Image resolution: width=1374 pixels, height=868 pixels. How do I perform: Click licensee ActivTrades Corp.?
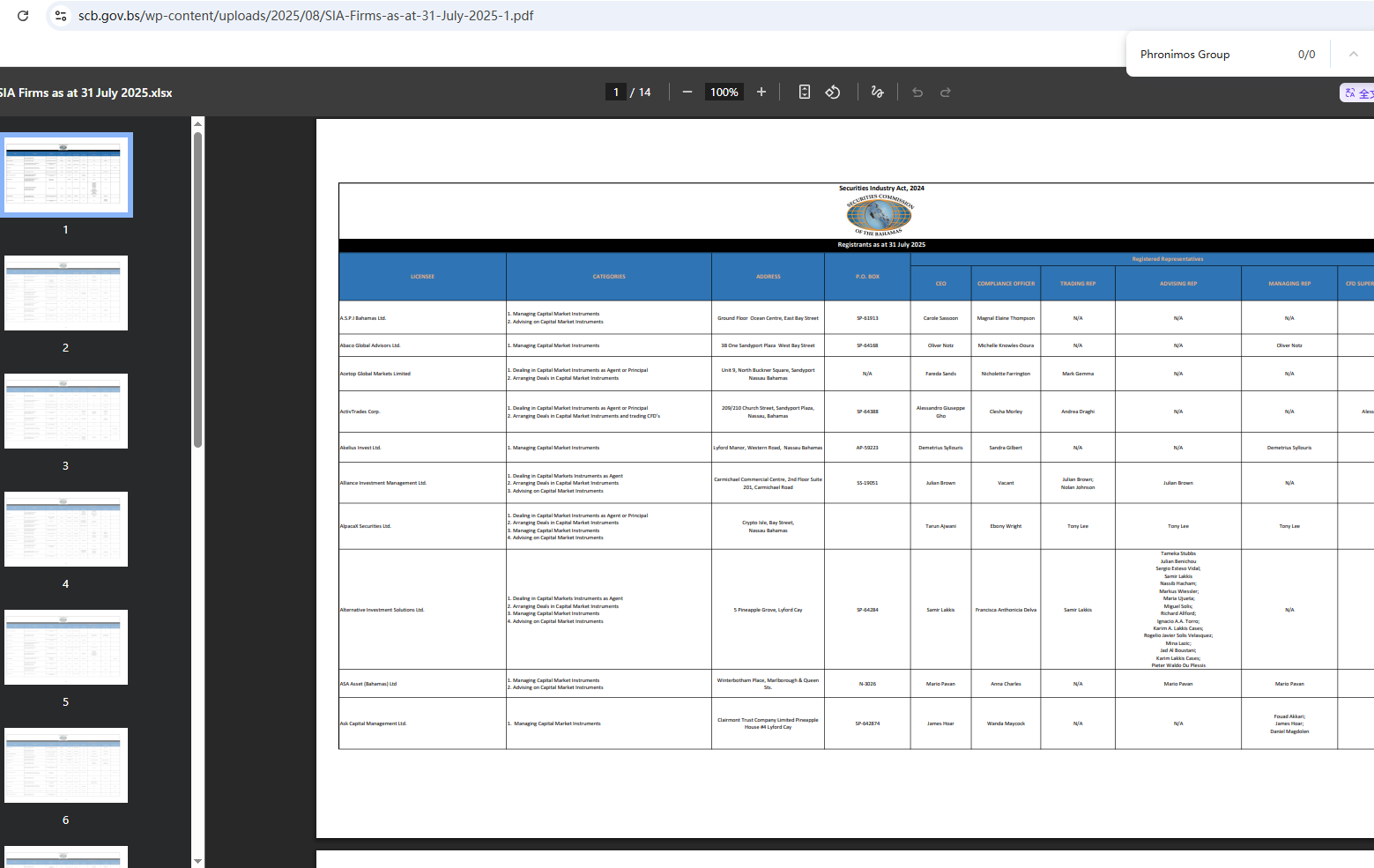[x=360, y=412]
